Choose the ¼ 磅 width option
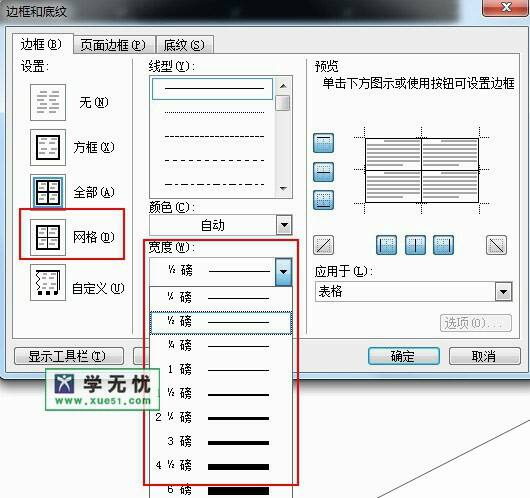Screen dimensions: 530x498 click(221, 299)
